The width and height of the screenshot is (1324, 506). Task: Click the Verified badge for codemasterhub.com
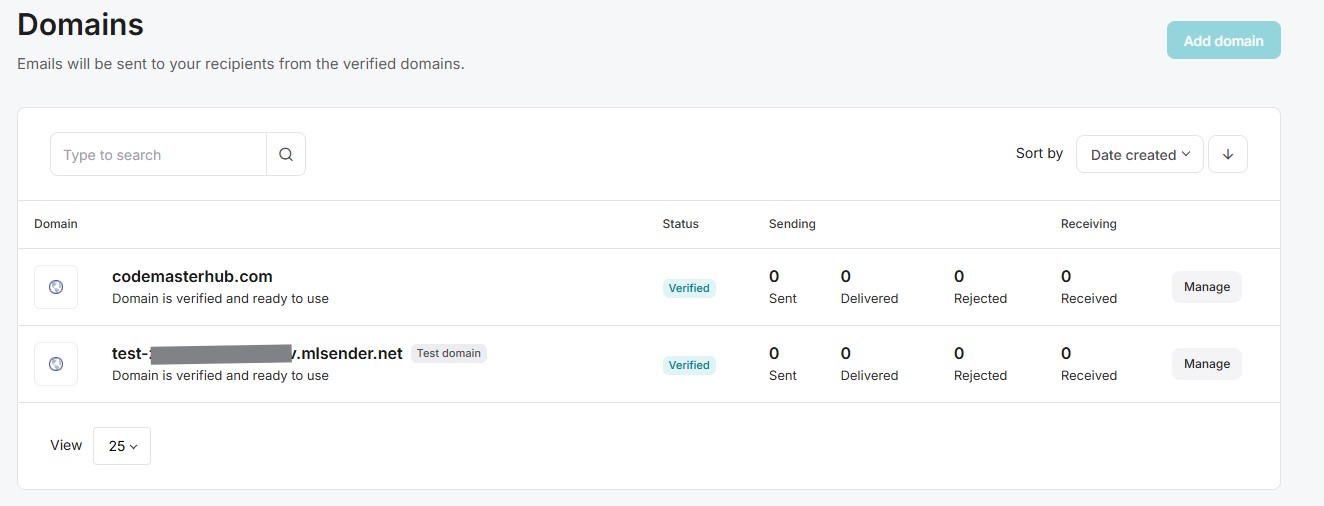(x=689, y=288)
